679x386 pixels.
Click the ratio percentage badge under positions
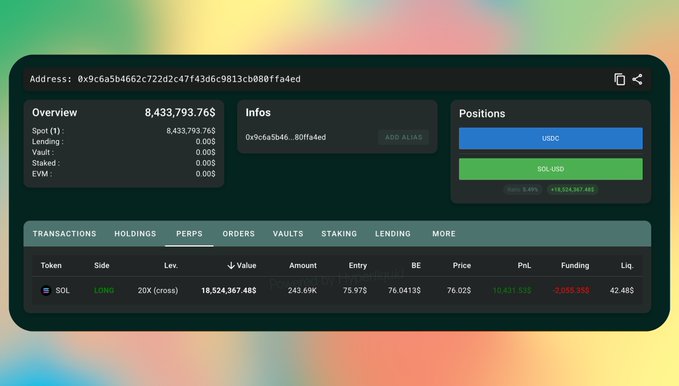522,190
